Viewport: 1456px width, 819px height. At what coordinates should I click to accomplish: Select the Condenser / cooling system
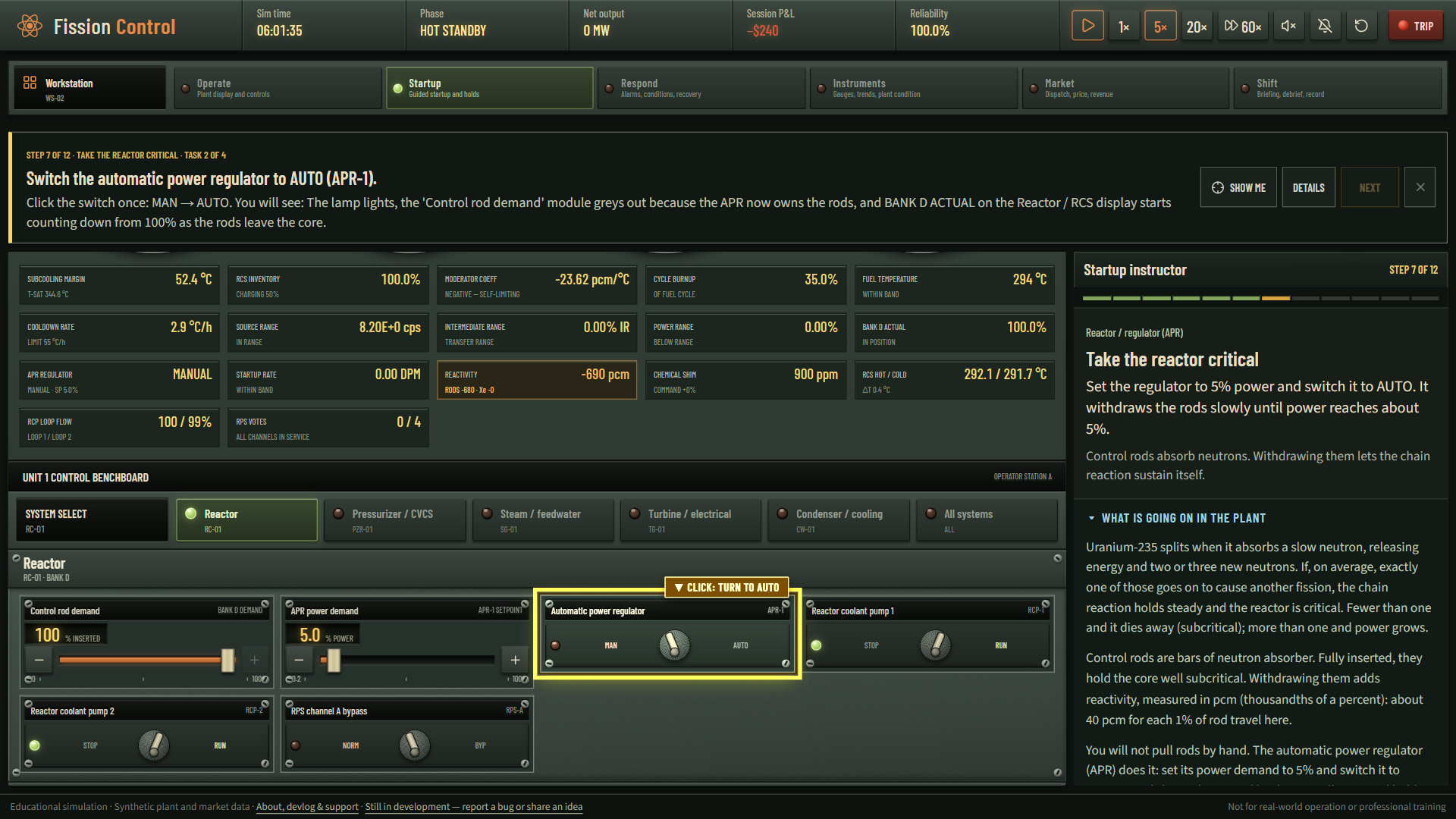tap(838, 520)
